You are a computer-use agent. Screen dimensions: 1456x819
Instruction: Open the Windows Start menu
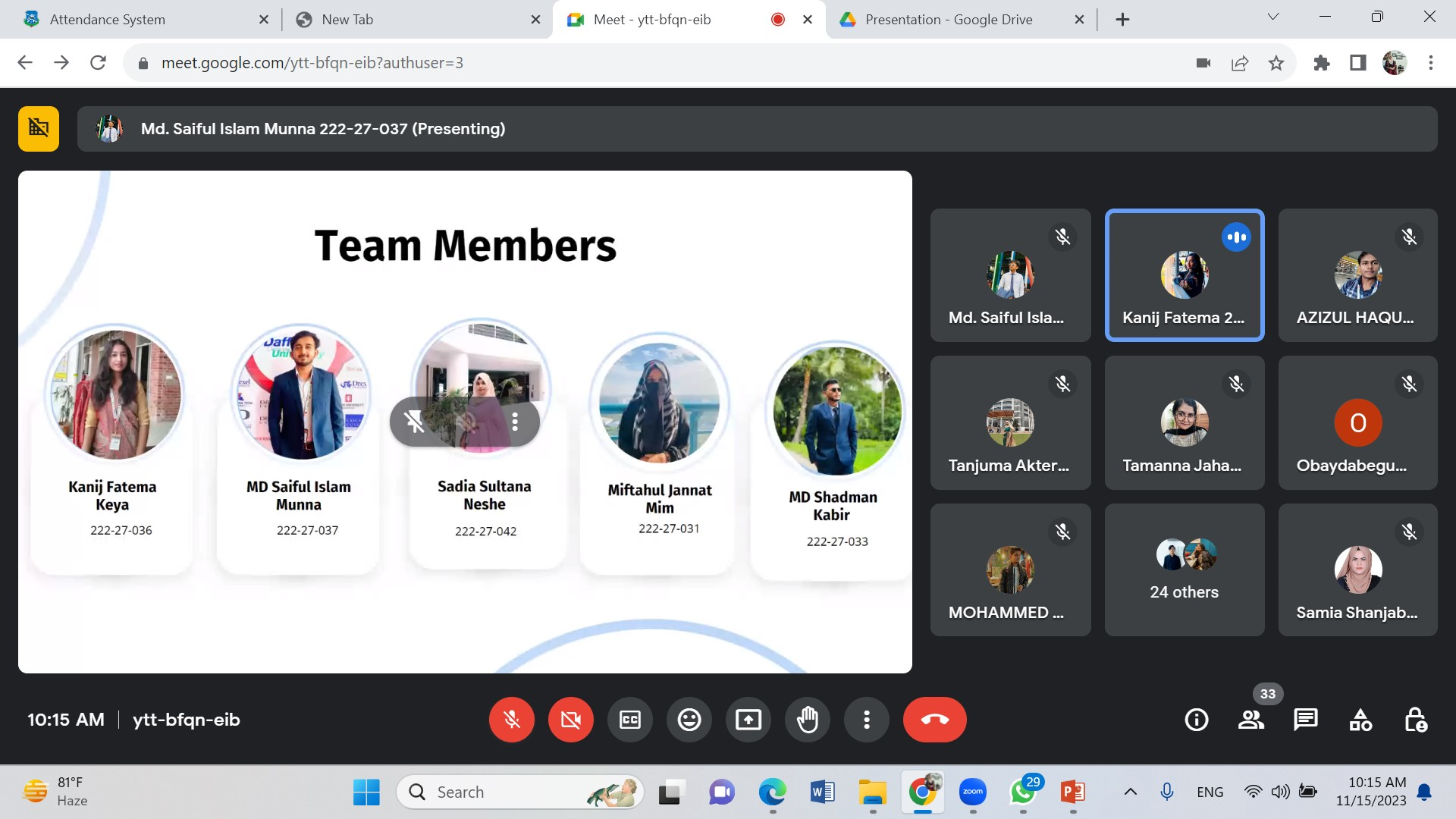(x=366, y=792)
